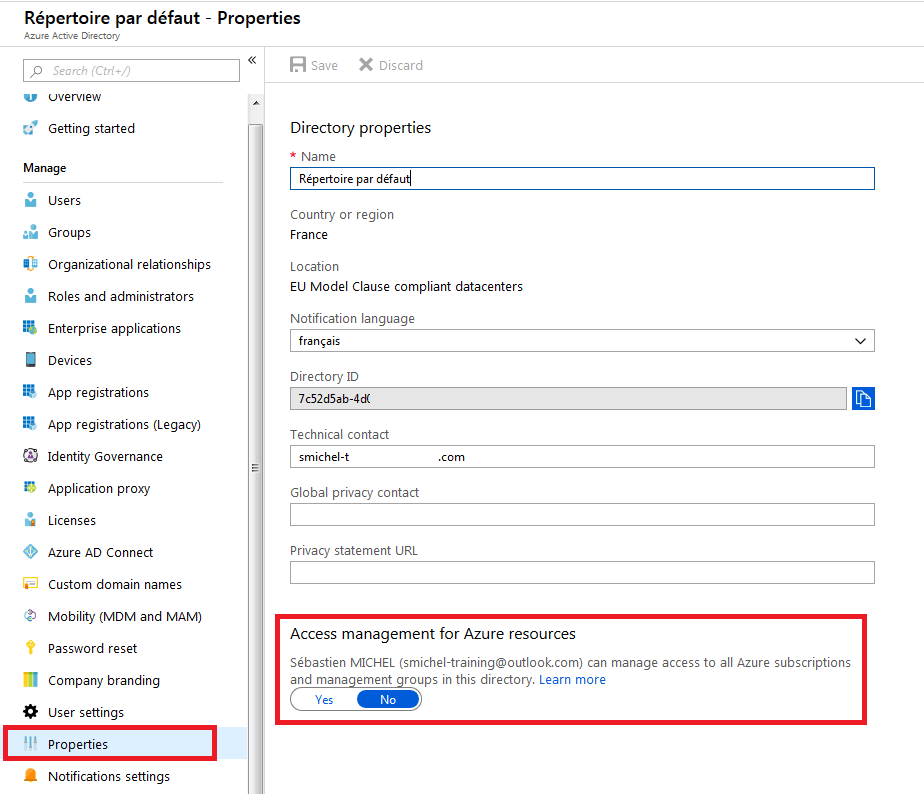Select Custom domain names menu item
The image size is (924, 794).
coord(114,584)
